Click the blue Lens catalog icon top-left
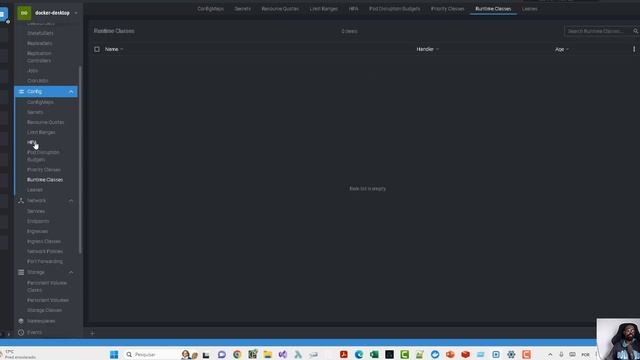640x360 pixels. [3, 14]
